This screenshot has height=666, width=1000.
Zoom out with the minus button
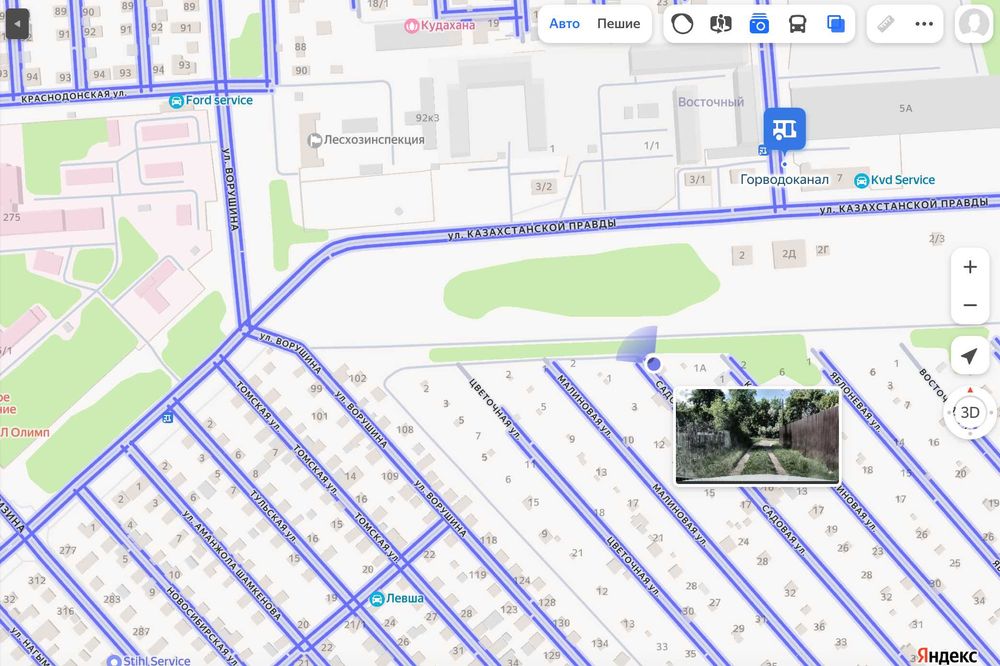coord(969,305)
